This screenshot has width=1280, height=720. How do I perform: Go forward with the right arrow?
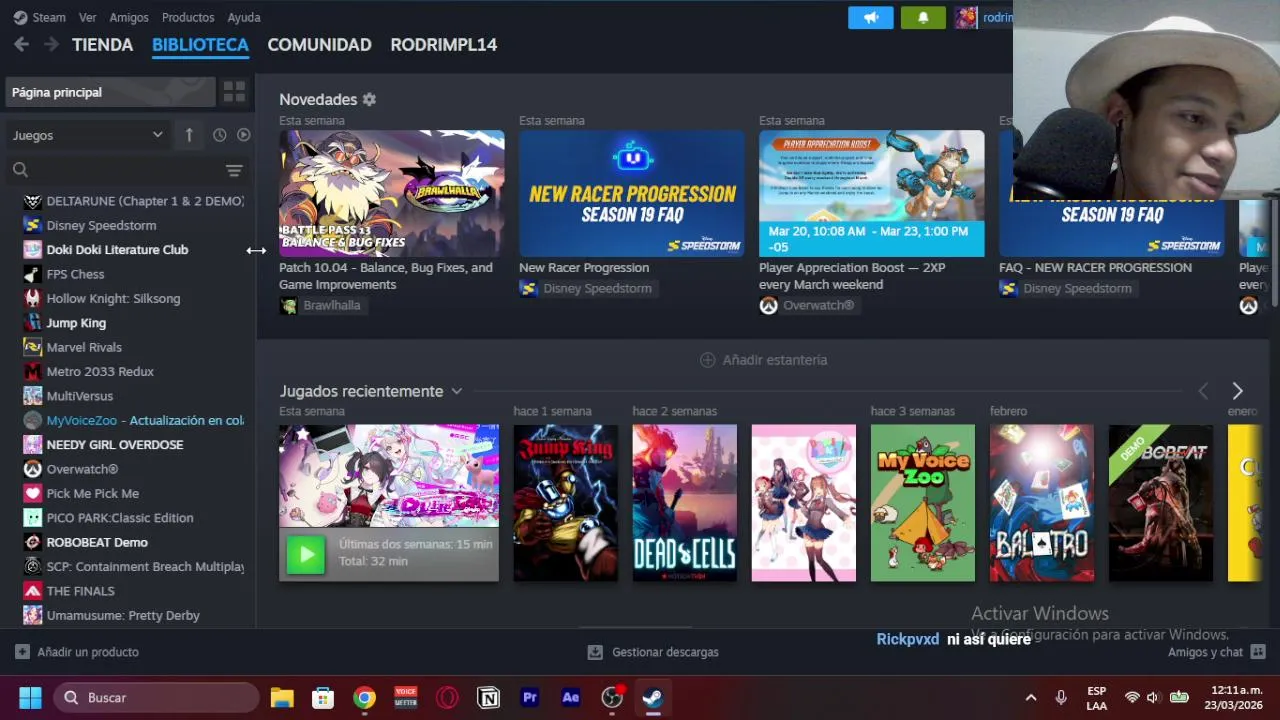coord(51,44)
